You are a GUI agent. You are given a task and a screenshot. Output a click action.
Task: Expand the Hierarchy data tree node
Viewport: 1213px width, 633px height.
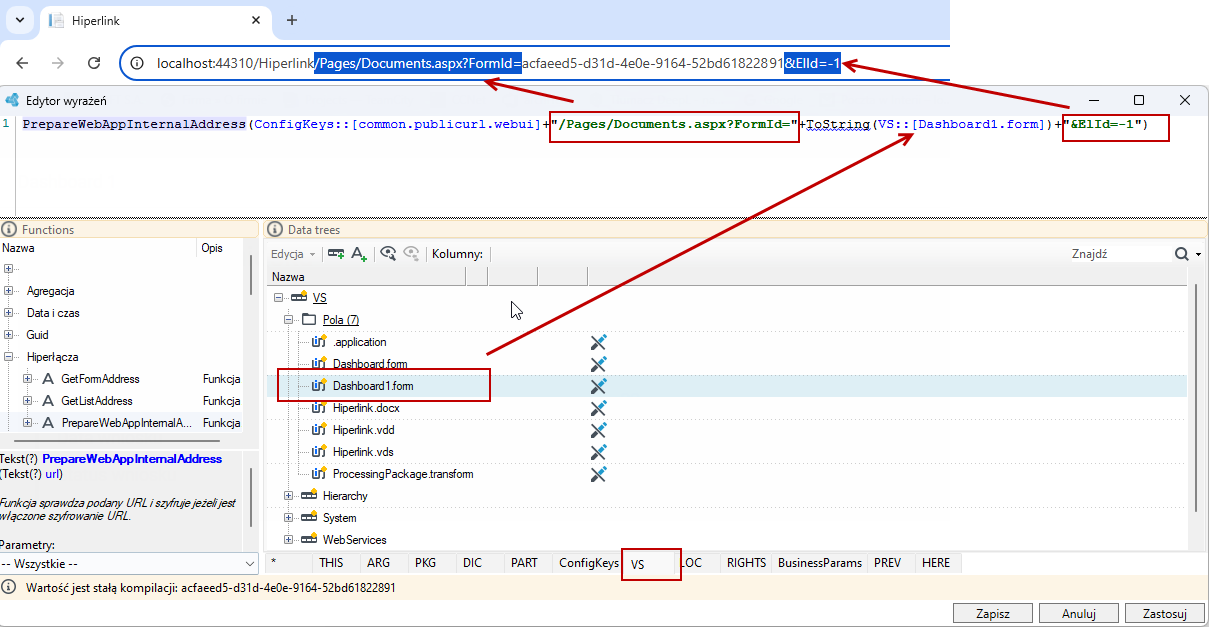click(289, 496)
